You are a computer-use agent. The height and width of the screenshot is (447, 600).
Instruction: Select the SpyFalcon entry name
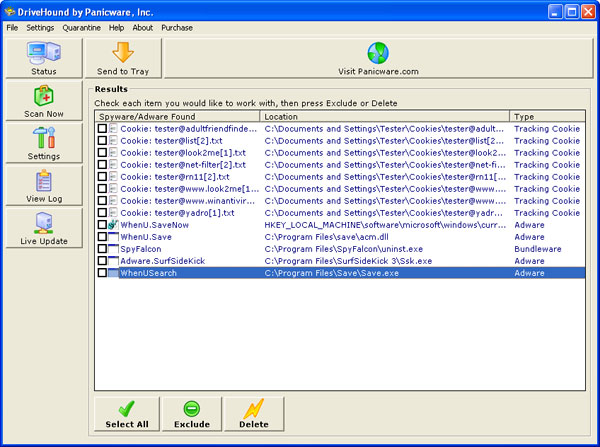click(x=141, y=249)
